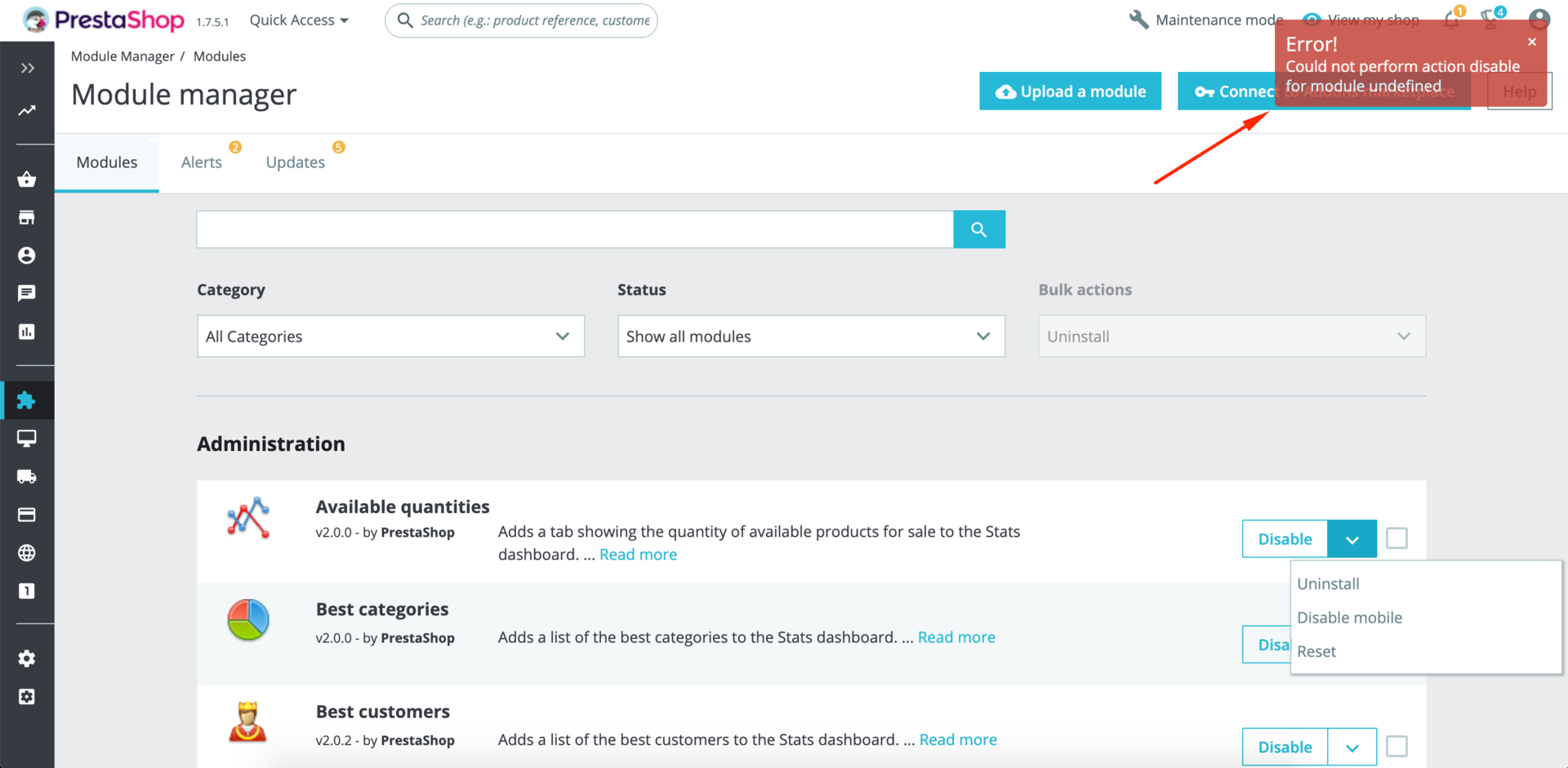
Task: Switch to the Alerts tab
Action: [202, 163]
